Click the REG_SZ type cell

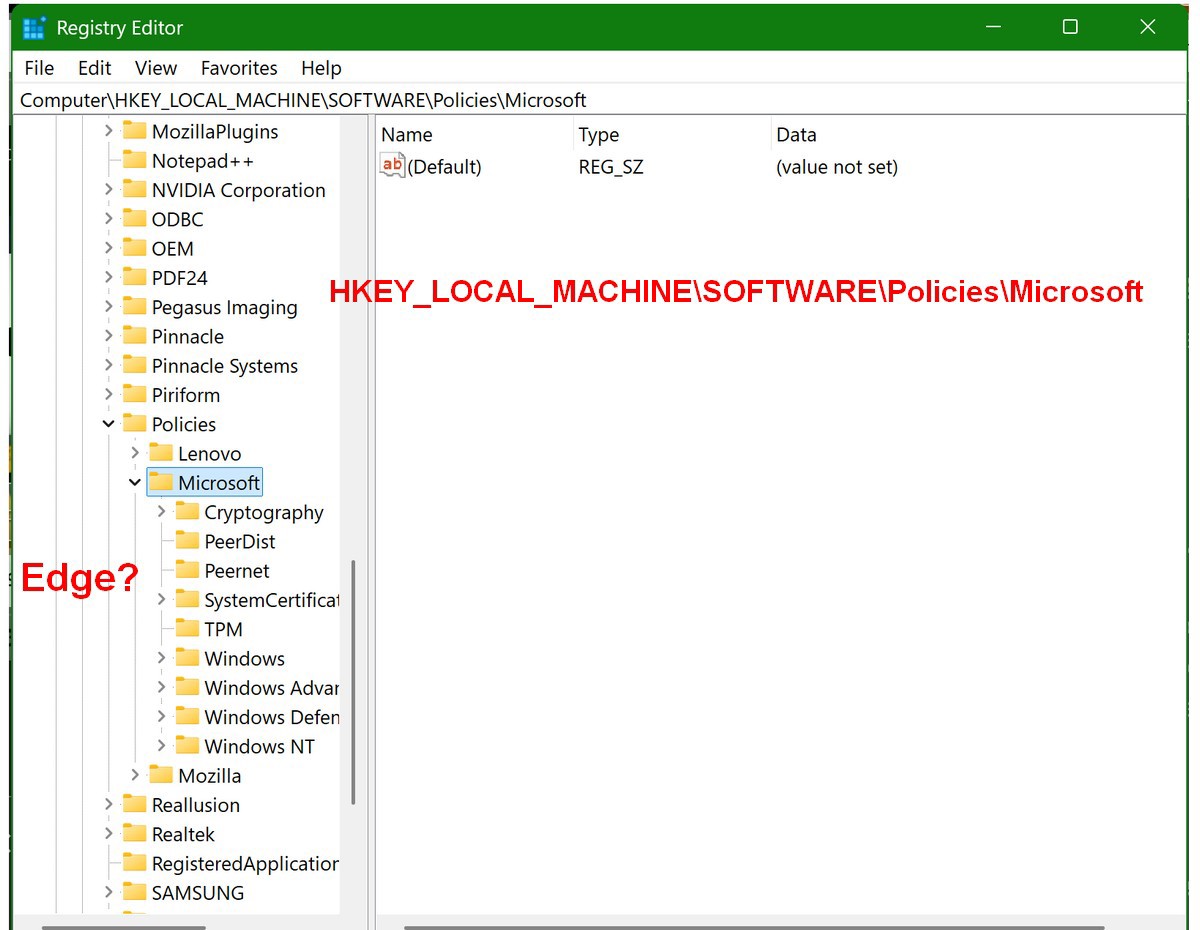click(x=611, y=167)
